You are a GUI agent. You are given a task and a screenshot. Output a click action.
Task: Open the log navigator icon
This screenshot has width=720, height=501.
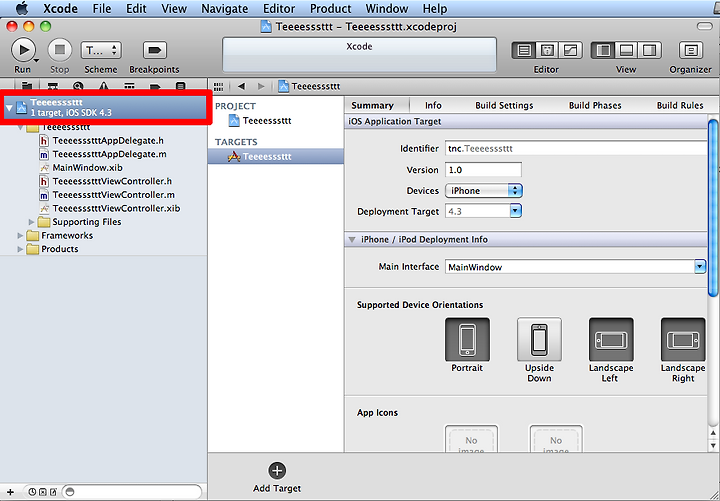(181, 86)
